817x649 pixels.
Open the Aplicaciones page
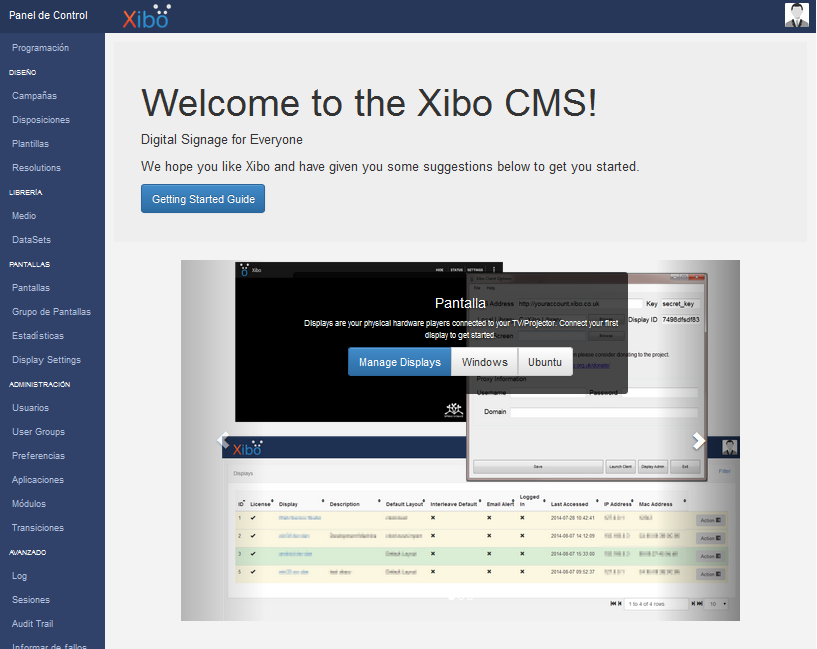click(38, 480)
